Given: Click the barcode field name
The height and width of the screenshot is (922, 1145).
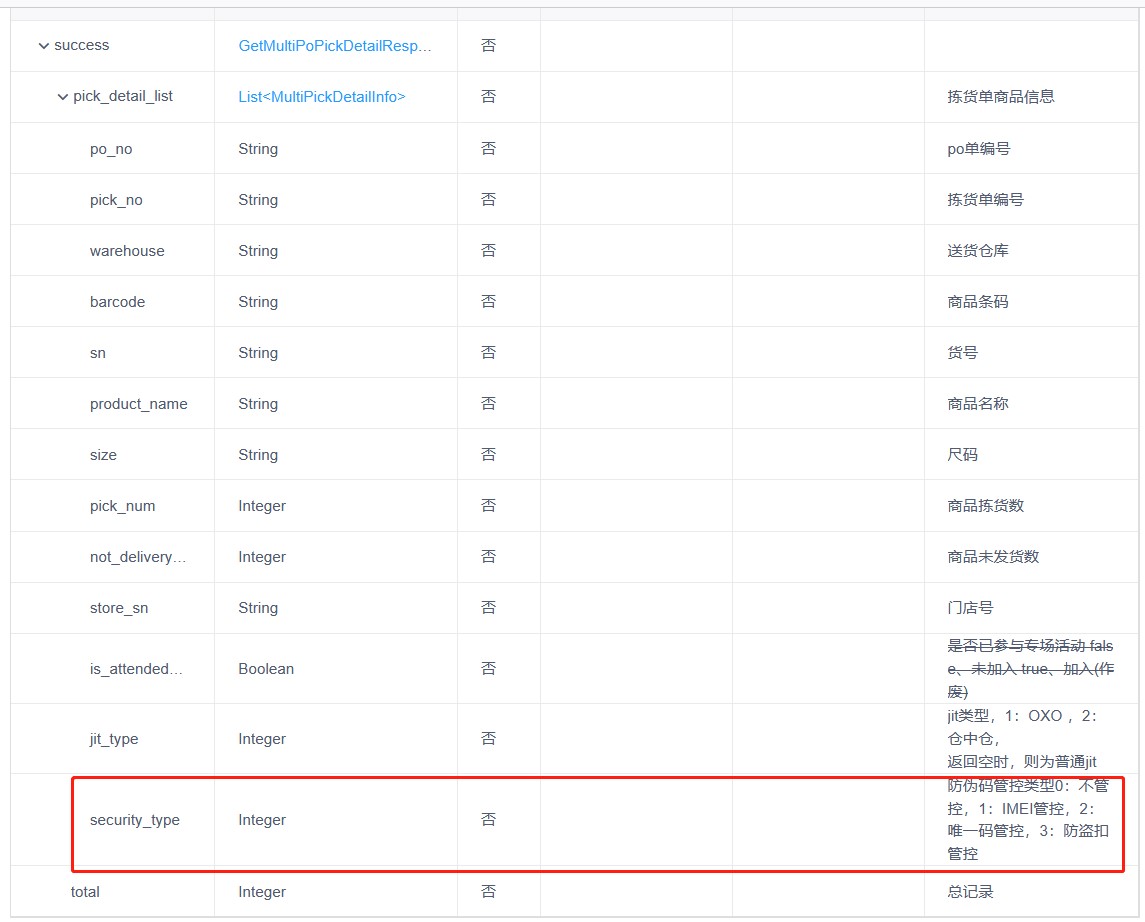Looking at the screenshot, I should click(x=117, y=302).
